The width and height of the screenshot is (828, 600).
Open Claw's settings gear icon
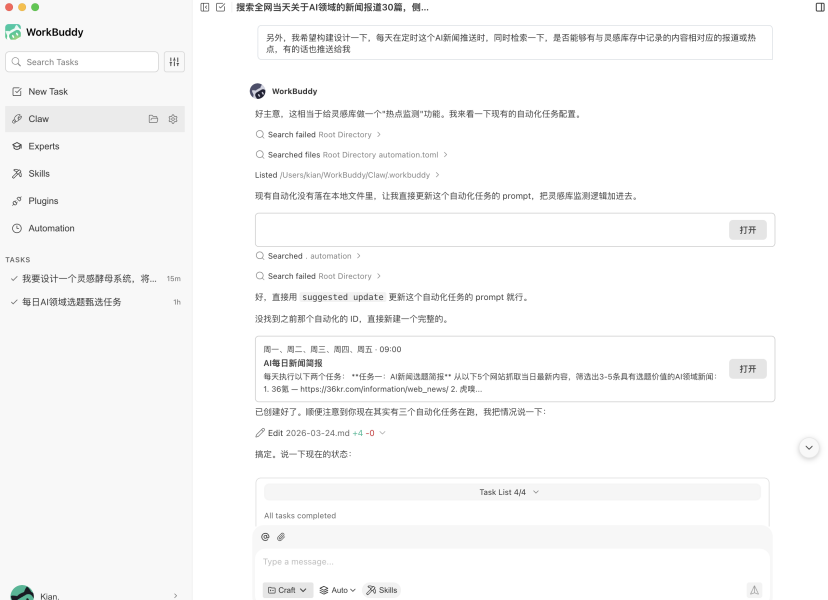click(x=172, y=118)
